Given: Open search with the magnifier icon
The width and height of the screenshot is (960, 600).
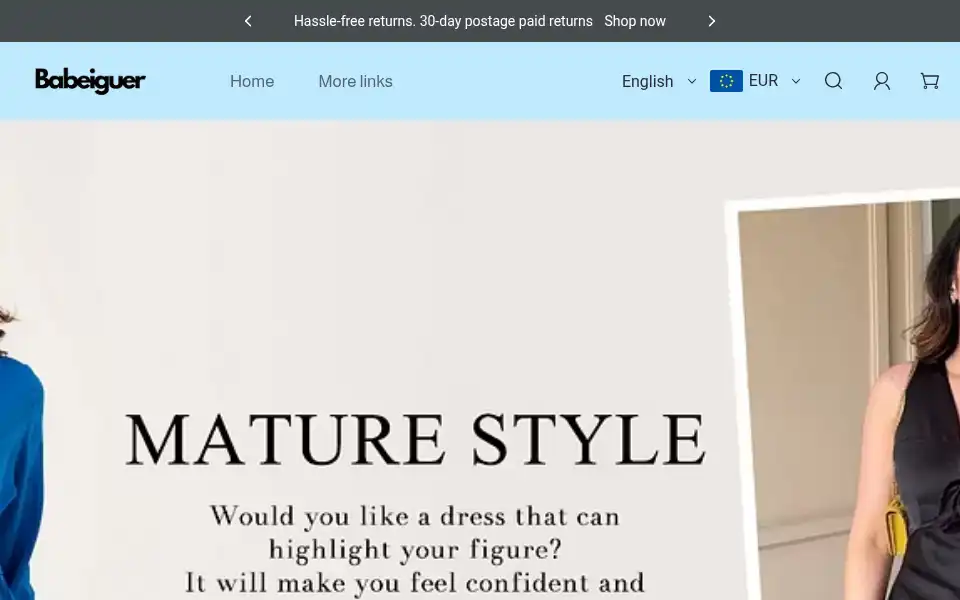Looking at the screenshot, I should [x=833, y=81].
